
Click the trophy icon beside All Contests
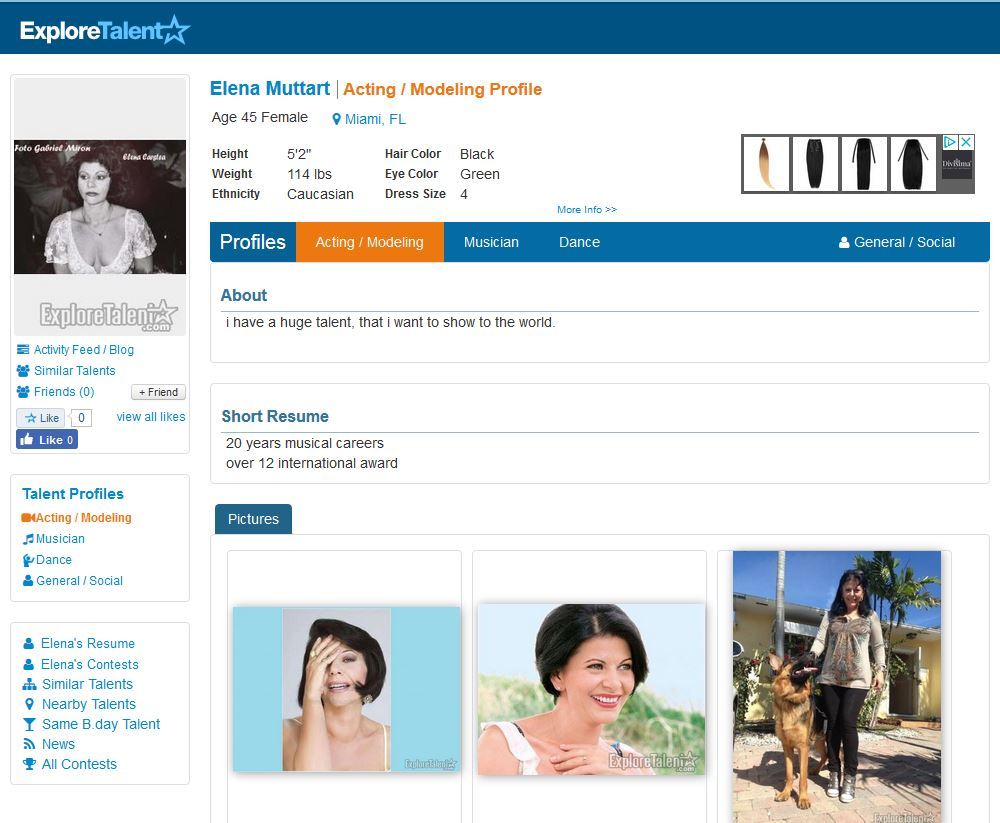click(29, 764)
